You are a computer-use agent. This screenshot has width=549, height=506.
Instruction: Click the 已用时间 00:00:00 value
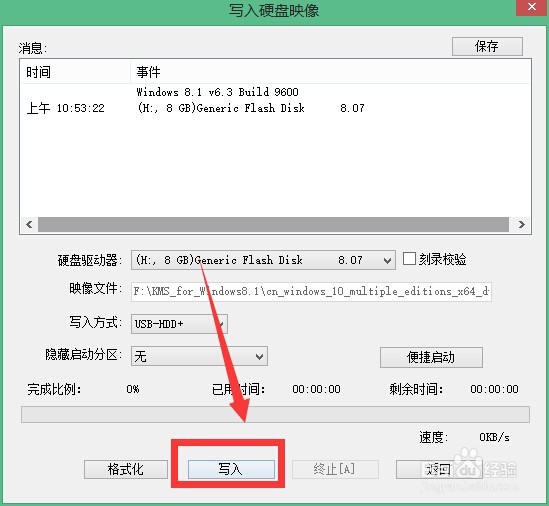(317, 389)
